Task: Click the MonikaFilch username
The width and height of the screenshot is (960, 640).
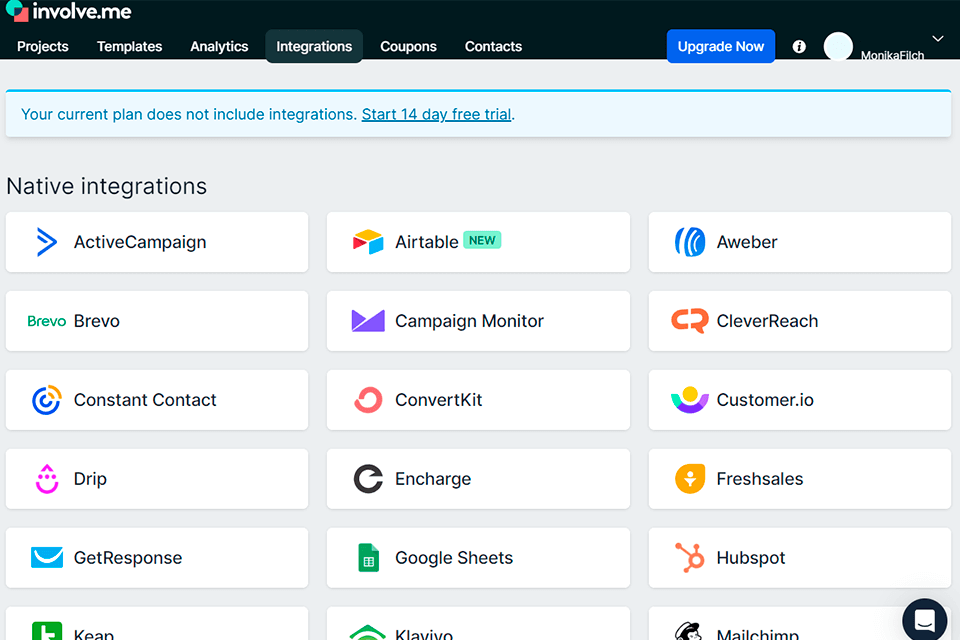Action: [892, 55]
